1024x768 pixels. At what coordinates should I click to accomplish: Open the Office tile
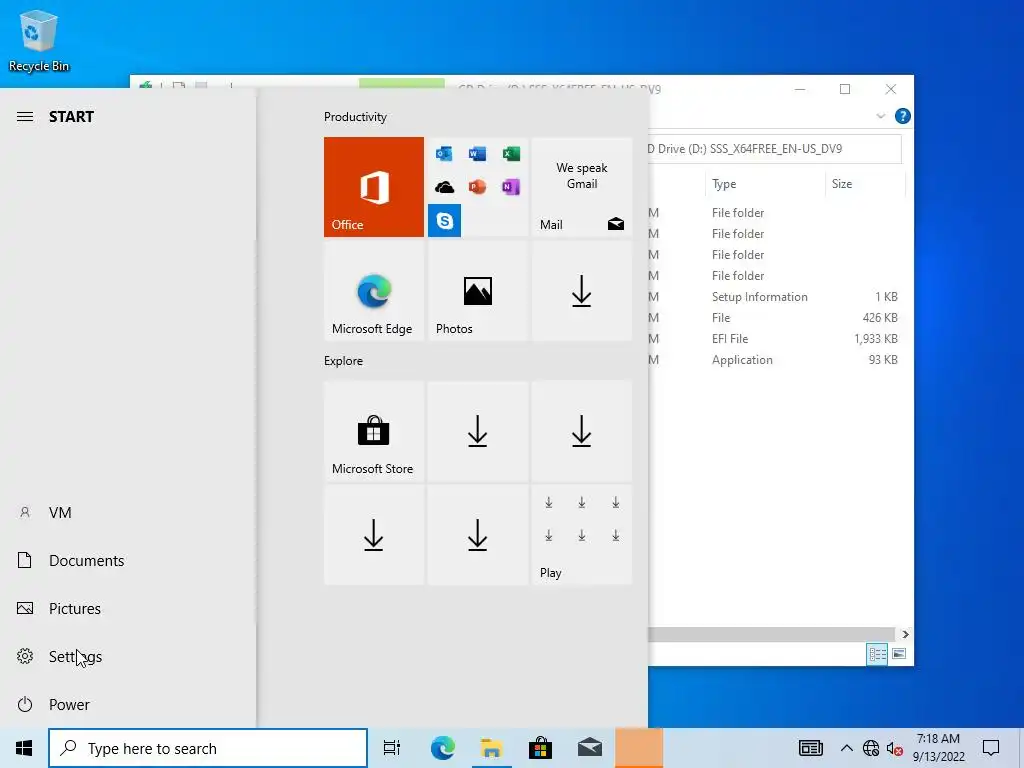click(374, 187)
